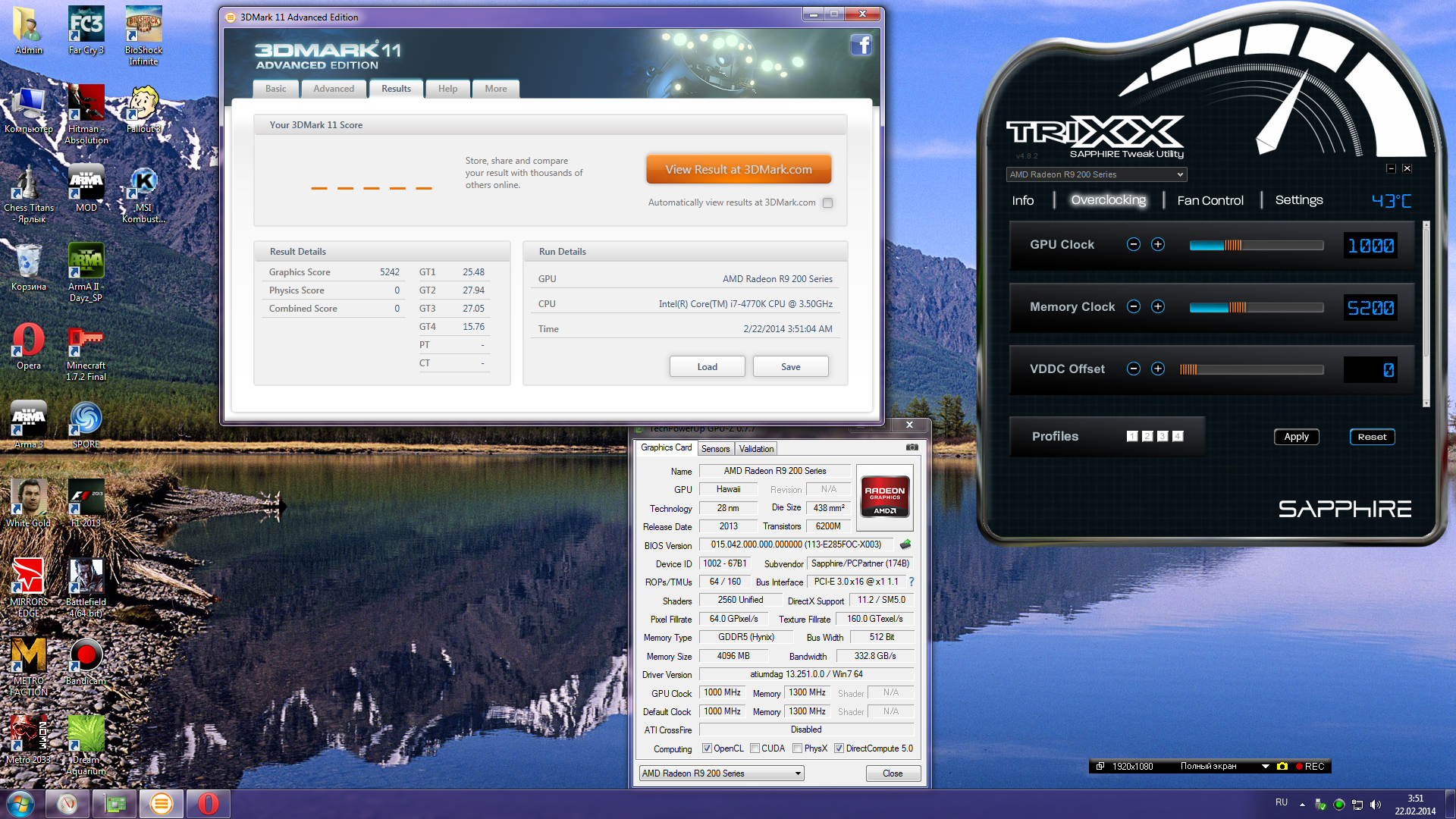Open Bandicam screen mode dropdown arrow
The image size is (1456, 819).
coord(1265,767)
